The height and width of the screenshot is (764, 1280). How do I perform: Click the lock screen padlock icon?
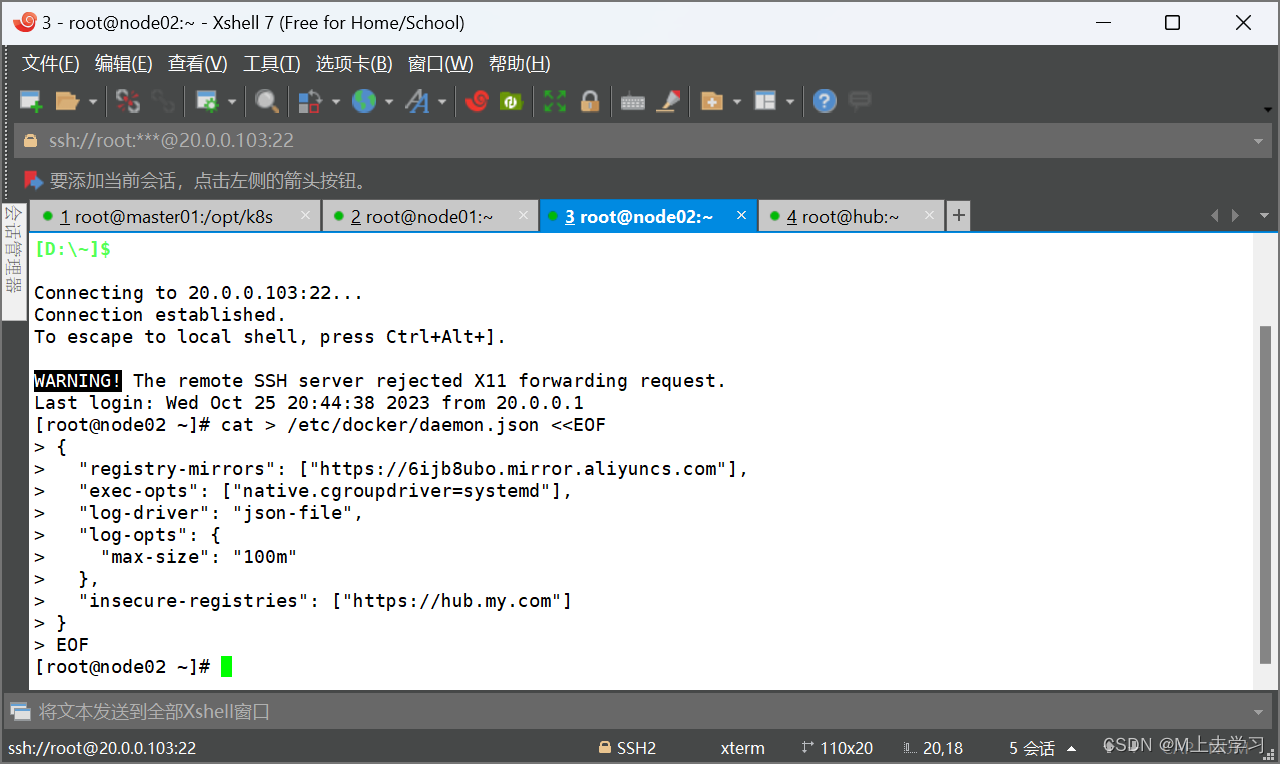590,101
